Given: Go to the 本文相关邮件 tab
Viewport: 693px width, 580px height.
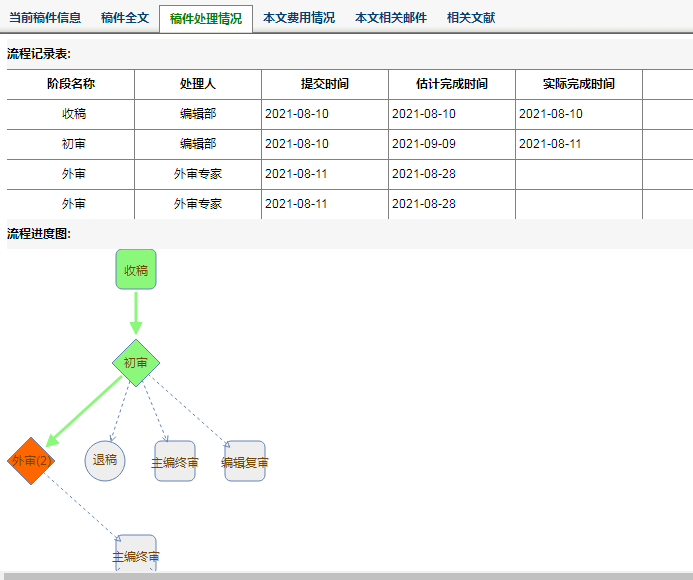Looking at the screenshot, I should point(391,18).
